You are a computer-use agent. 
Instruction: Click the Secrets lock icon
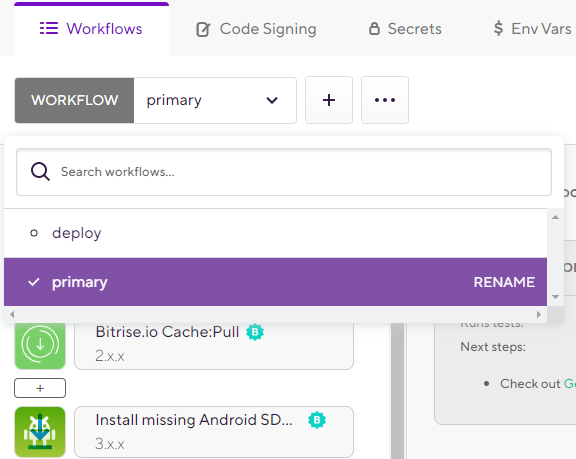(374, 28)
